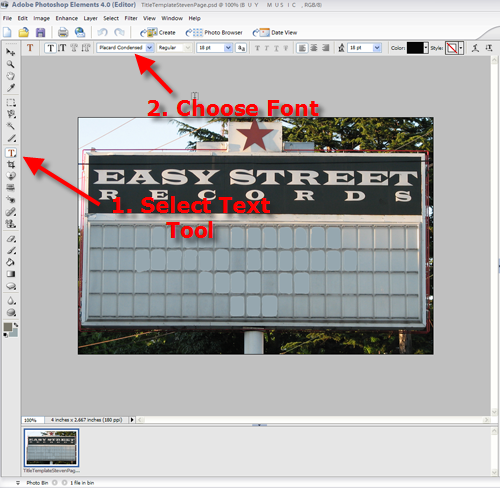Select the Red Eye Removal tool
Viewport: 500px width, 488px height.
pos(11,200)
